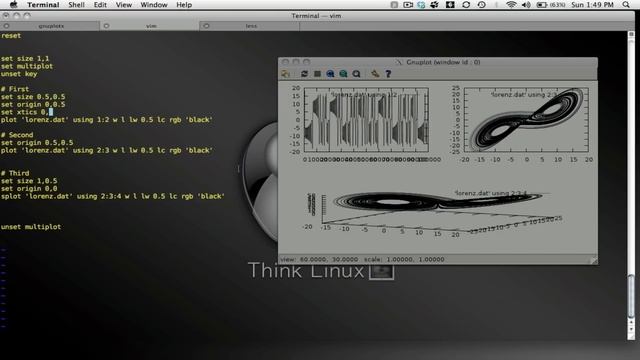Click the copy-to-clipboard icon in Gnuplot toolbar
Screen dimensions: 640x360
pyautogui.click(x=286, y=74)
